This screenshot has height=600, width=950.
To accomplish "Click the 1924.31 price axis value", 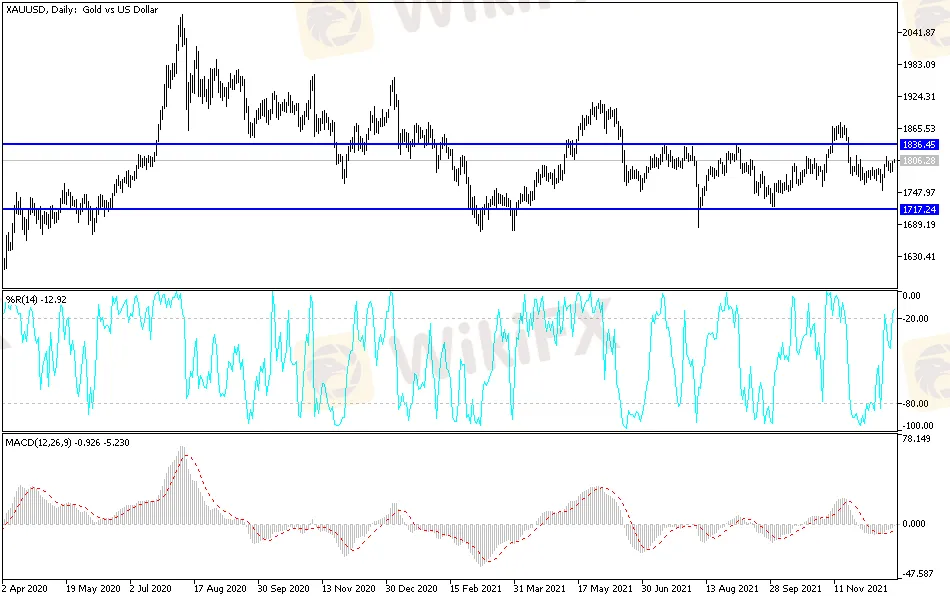I will tap(919, 96).
